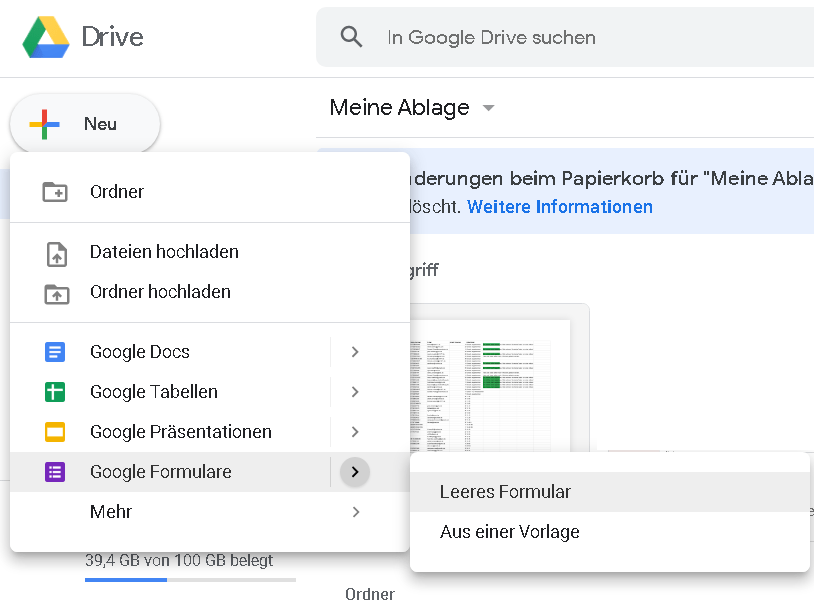Create a Leeres Formular
Image resolution: width=814 pixels, height=607 pixels.
610,492
